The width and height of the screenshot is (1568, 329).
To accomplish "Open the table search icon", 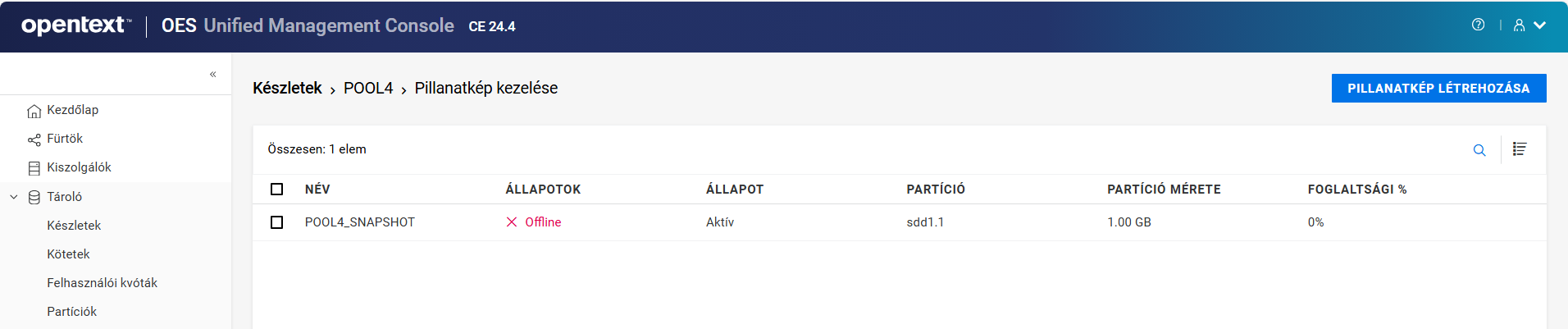I will point(1479,150).
